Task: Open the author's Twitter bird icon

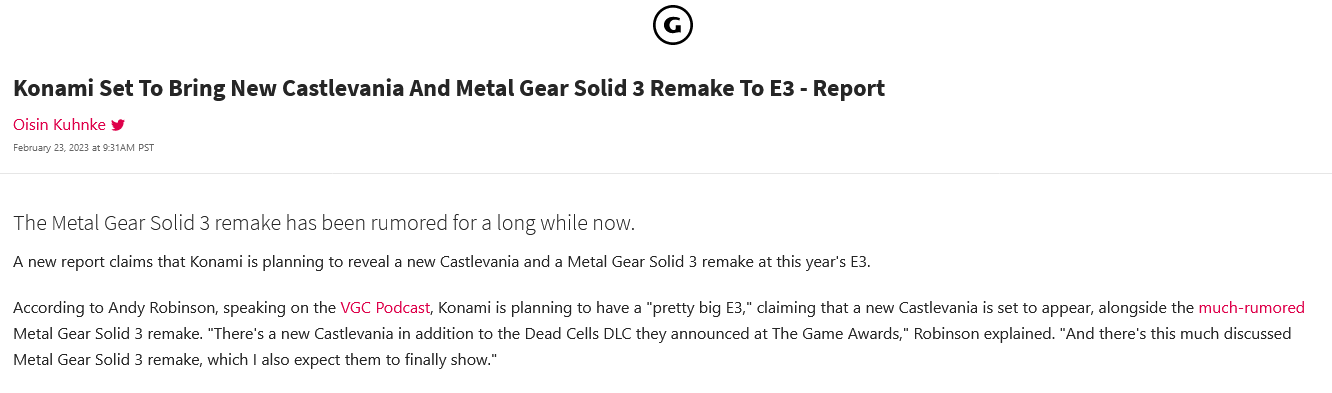Action: pyautogui.click(x=118, y=125)
